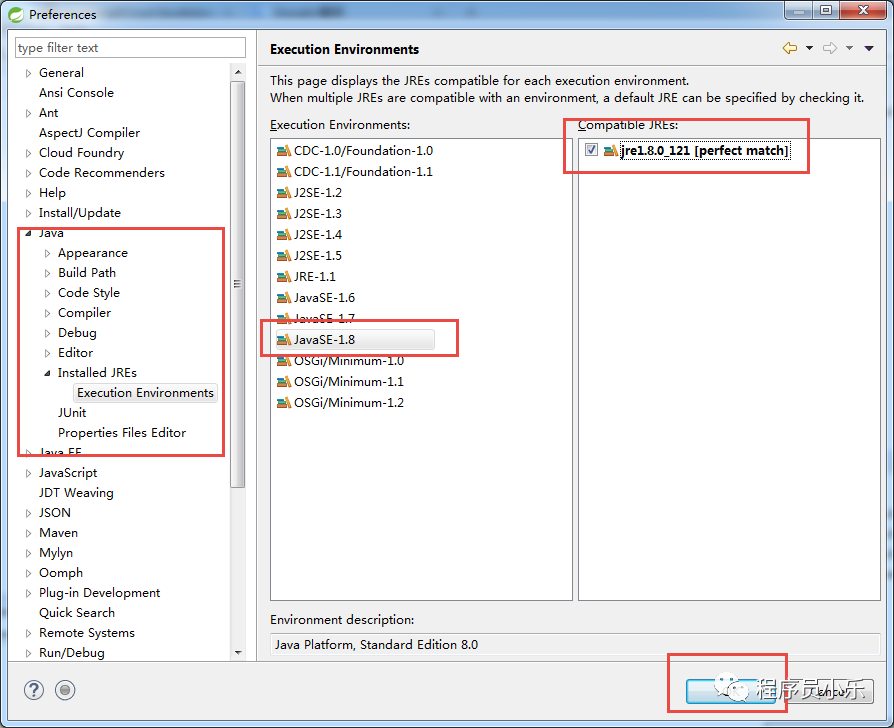The height and width of the screenshot is (728, 894).
Task: Expand the Compiler node
Action: pos(47,314)
